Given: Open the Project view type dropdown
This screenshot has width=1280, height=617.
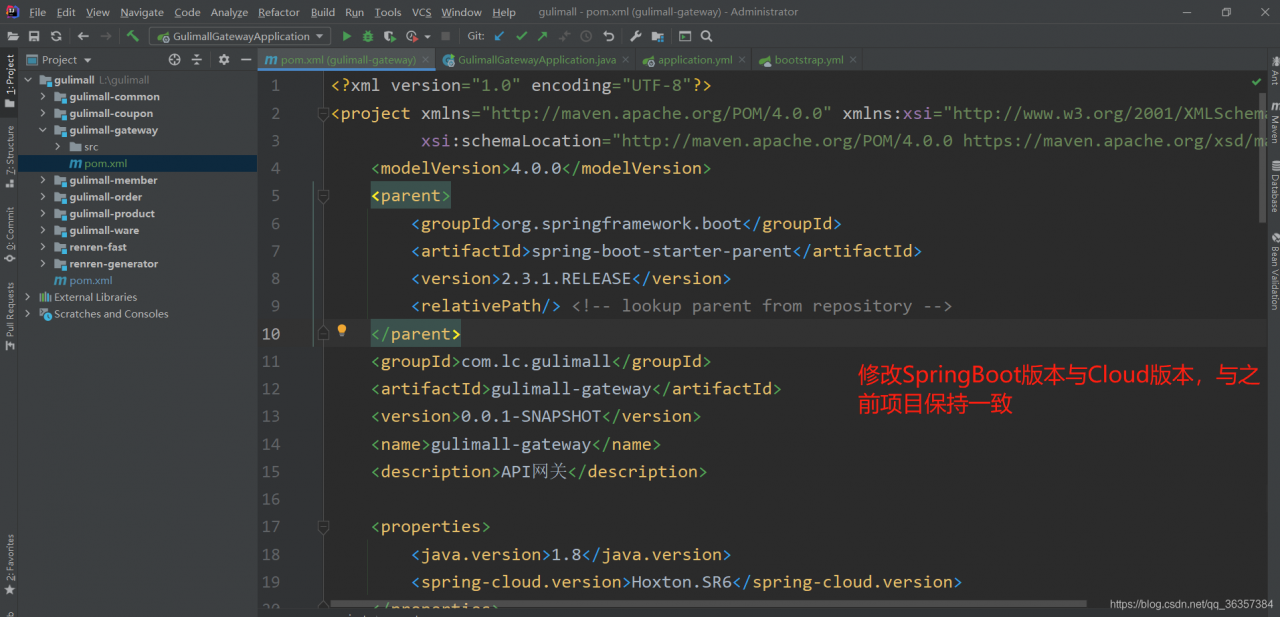Looking at the screenshot, I should pos(60,60).
